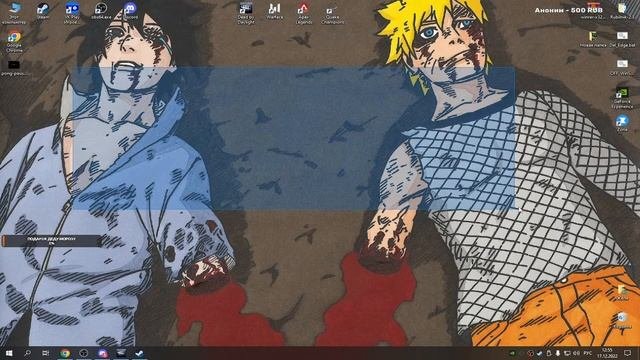
Task: Open the Discord desktop shortcut
Action: 130,11
